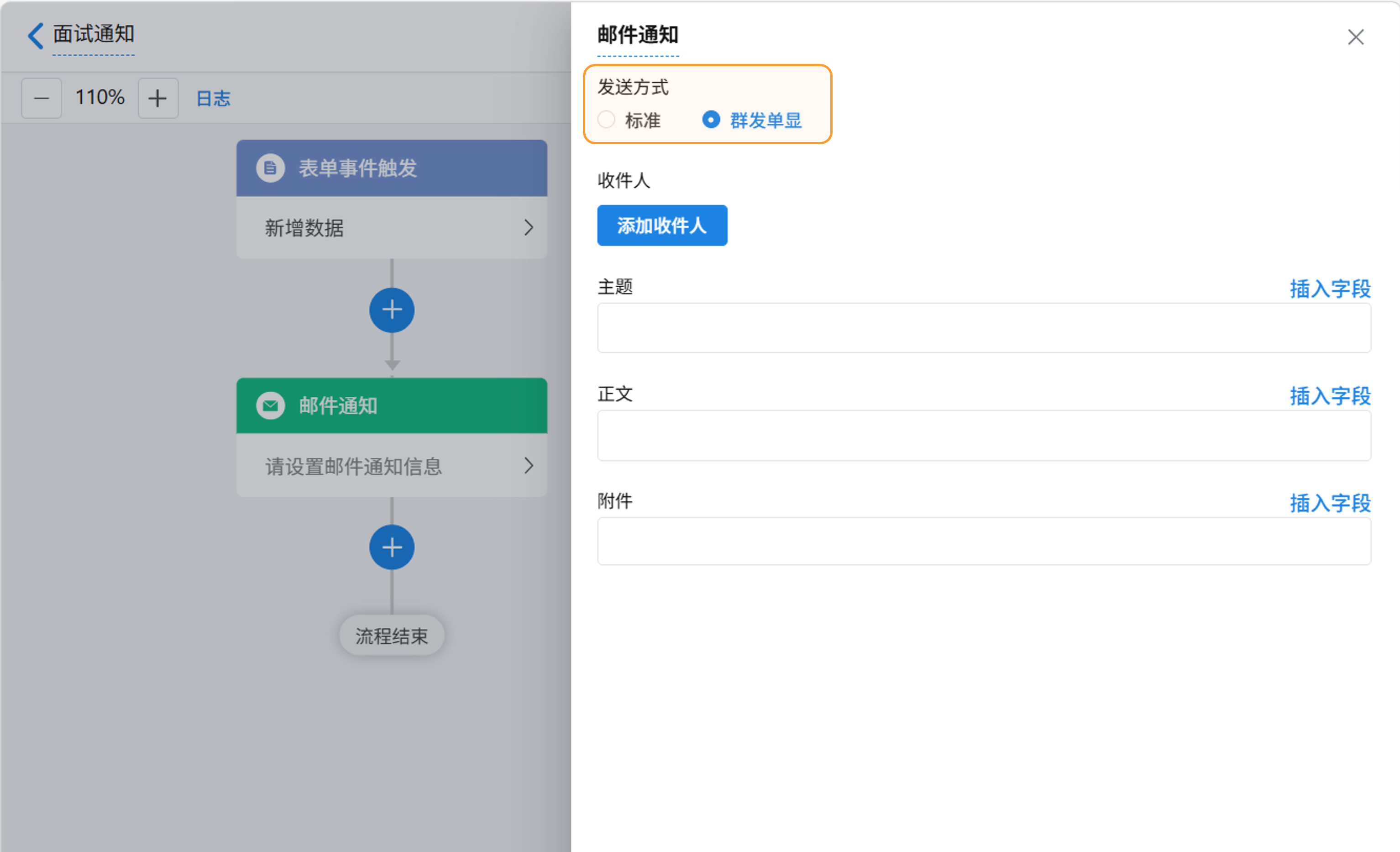Zoom out with the minus button
Viewport: 1400px width, 852px height.
click(x=42, y=98)
